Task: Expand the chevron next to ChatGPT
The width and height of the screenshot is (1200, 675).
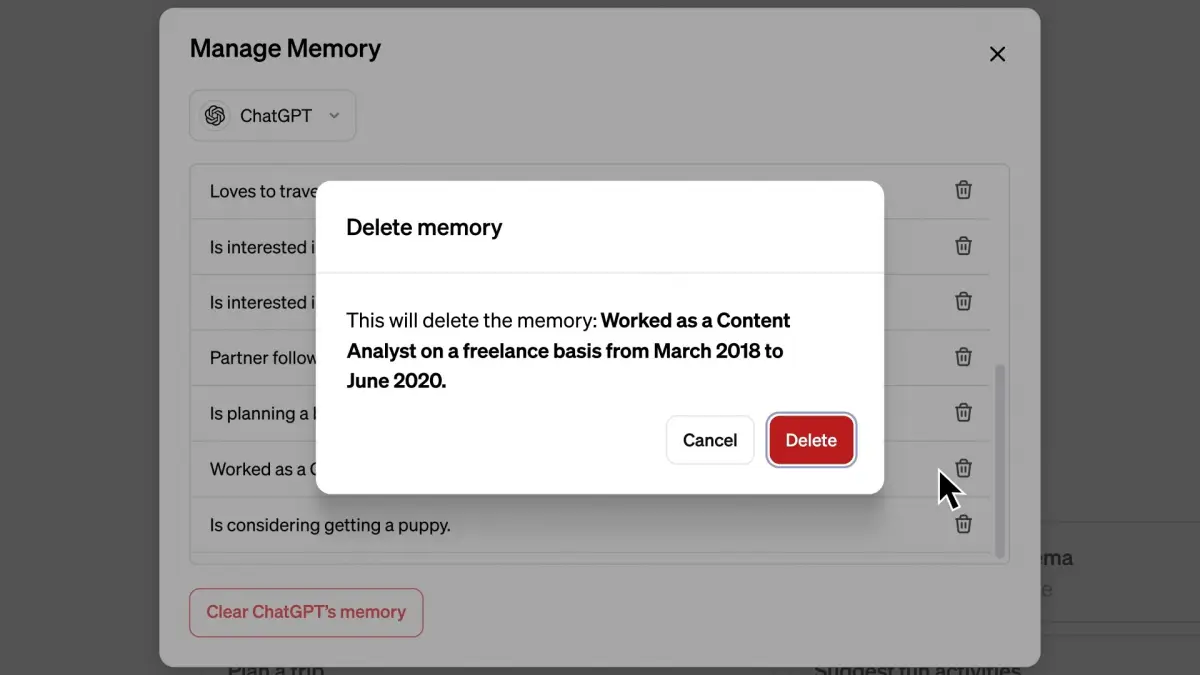Action: coord(334,116)
